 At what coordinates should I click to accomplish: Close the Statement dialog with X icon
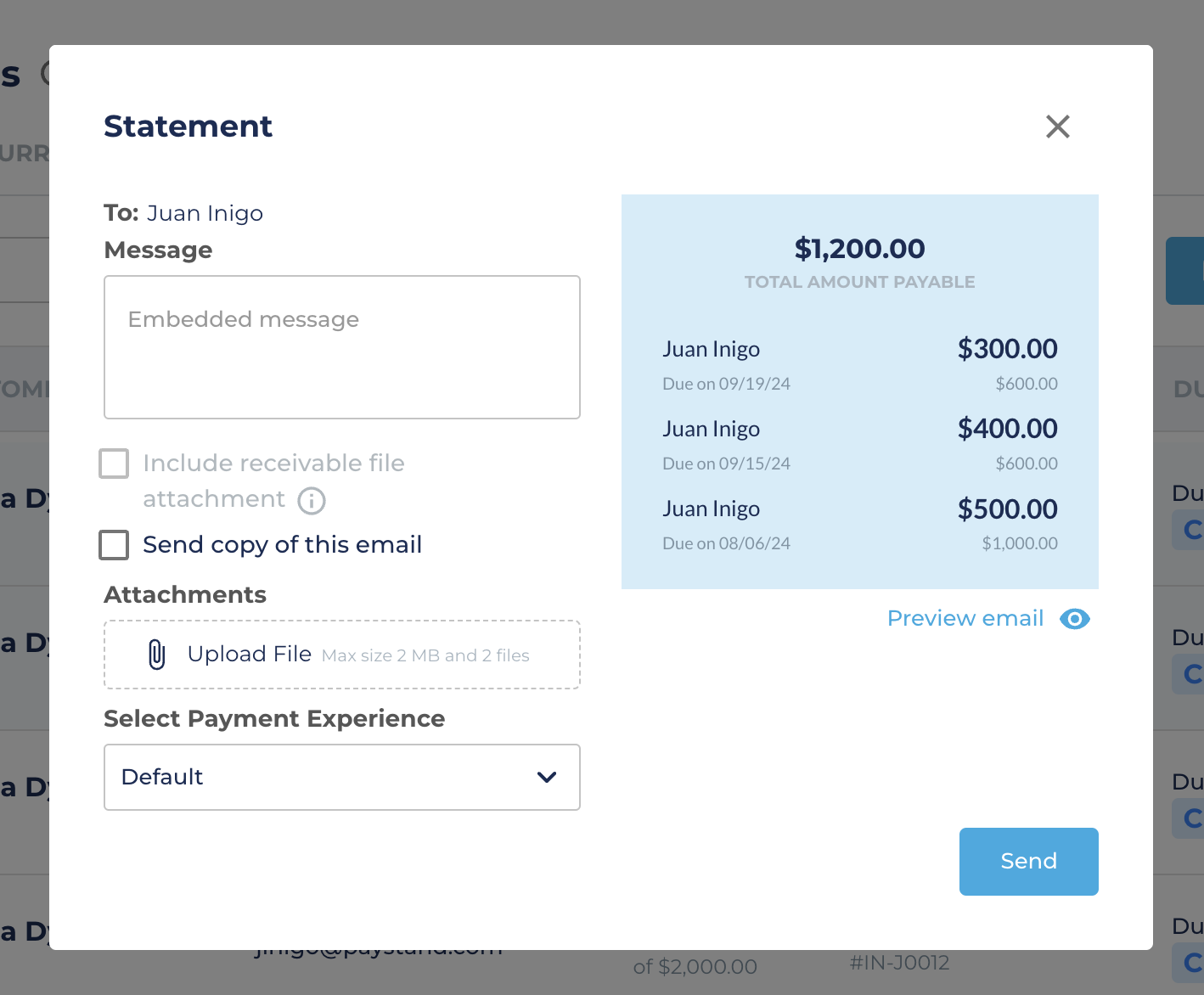click(x=1057, y=126)
